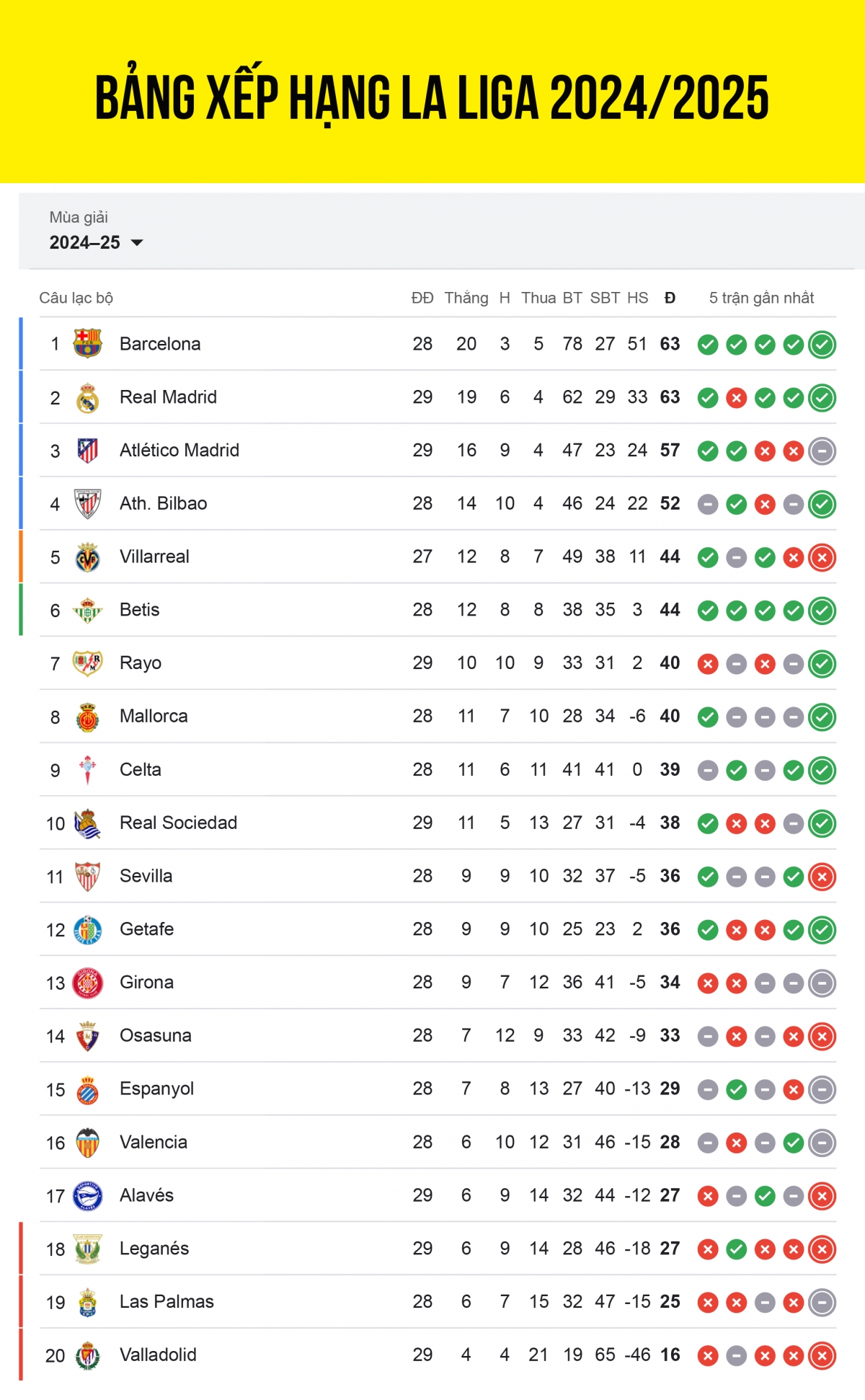
Task: Toggle Barcelona's most recent win indicator
Action: [x=822, y=344]
